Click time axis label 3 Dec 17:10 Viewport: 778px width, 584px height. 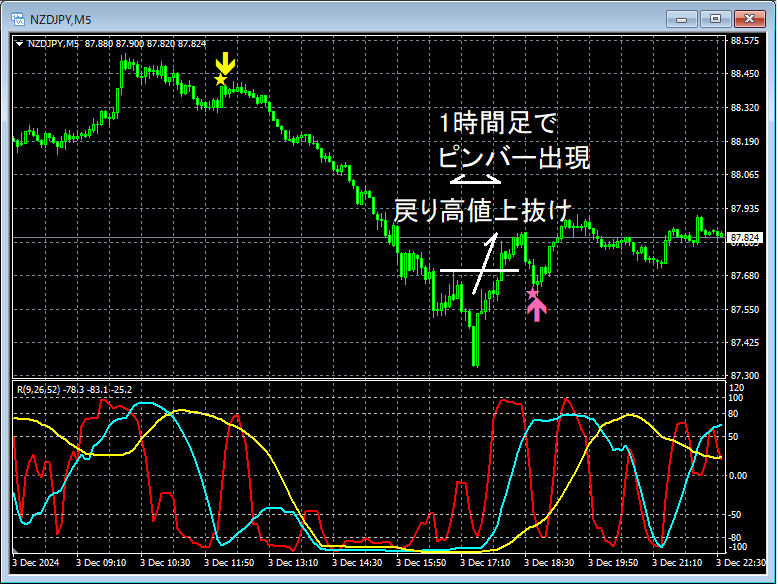[485, 563]
